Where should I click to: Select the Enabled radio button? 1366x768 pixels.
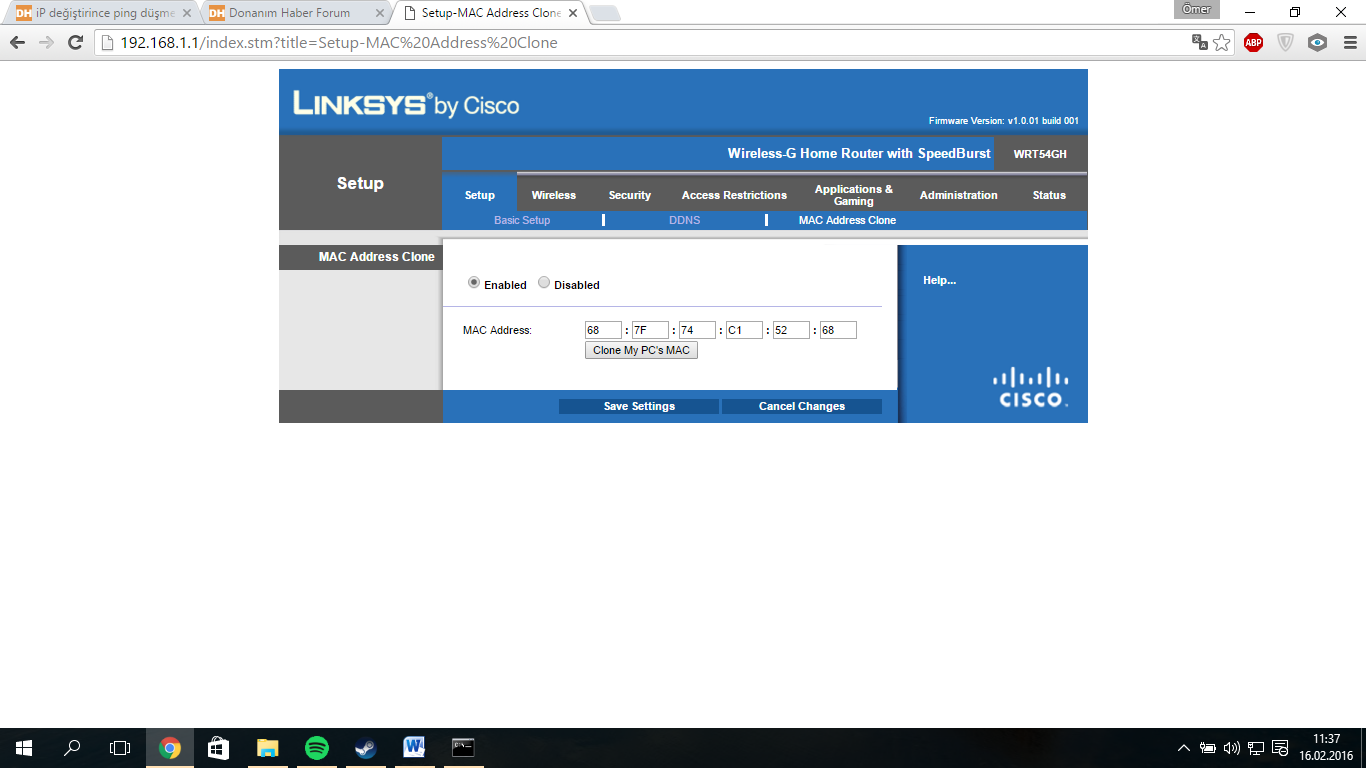474,283
